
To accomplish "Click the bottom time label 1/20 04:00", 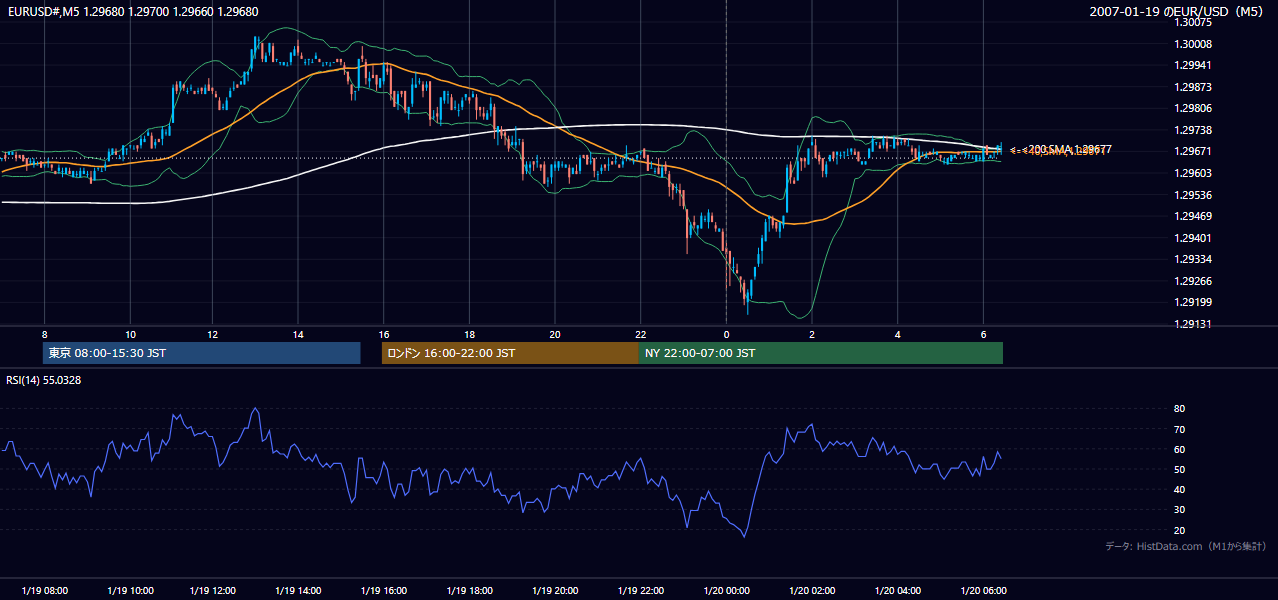I will (x=897, y=591).
